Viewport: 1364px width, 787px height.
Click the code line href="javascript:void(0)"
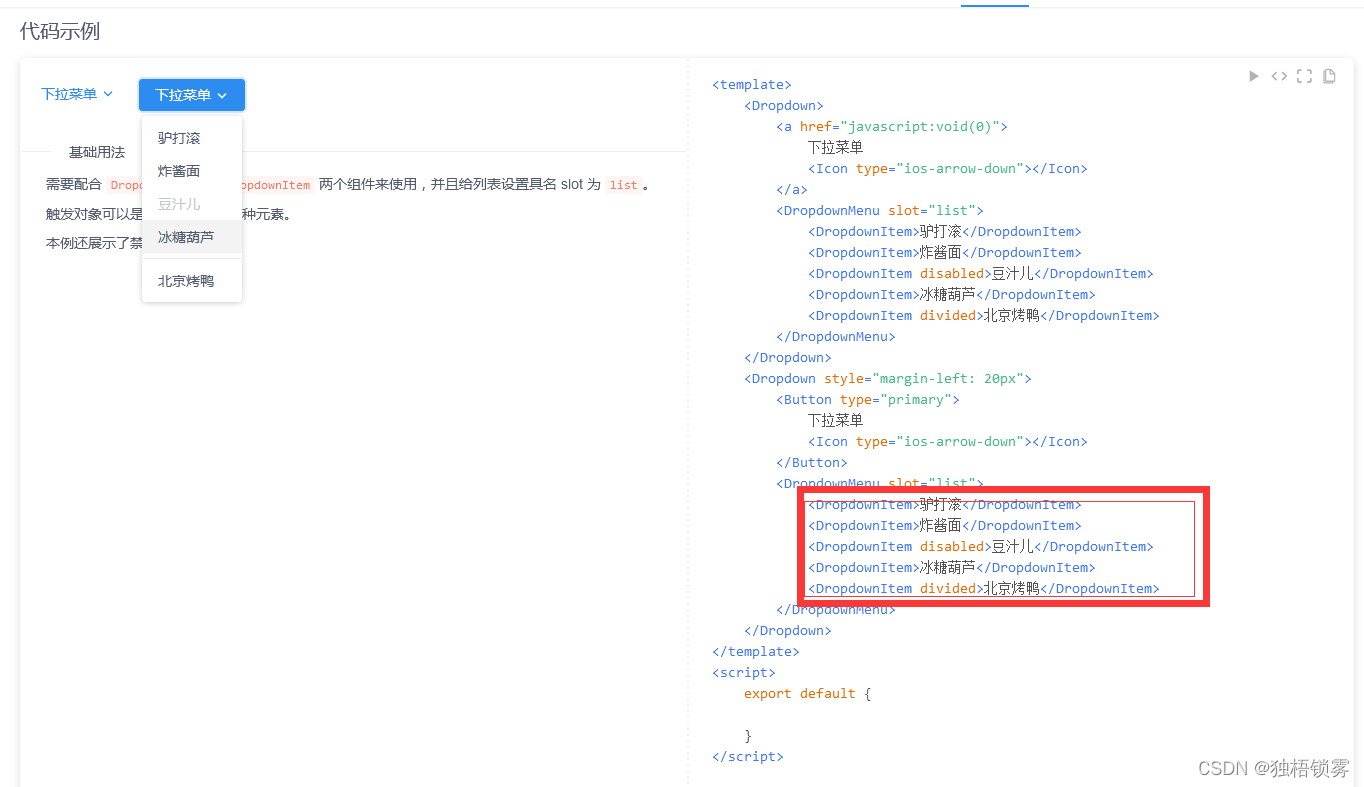(892, 127)
